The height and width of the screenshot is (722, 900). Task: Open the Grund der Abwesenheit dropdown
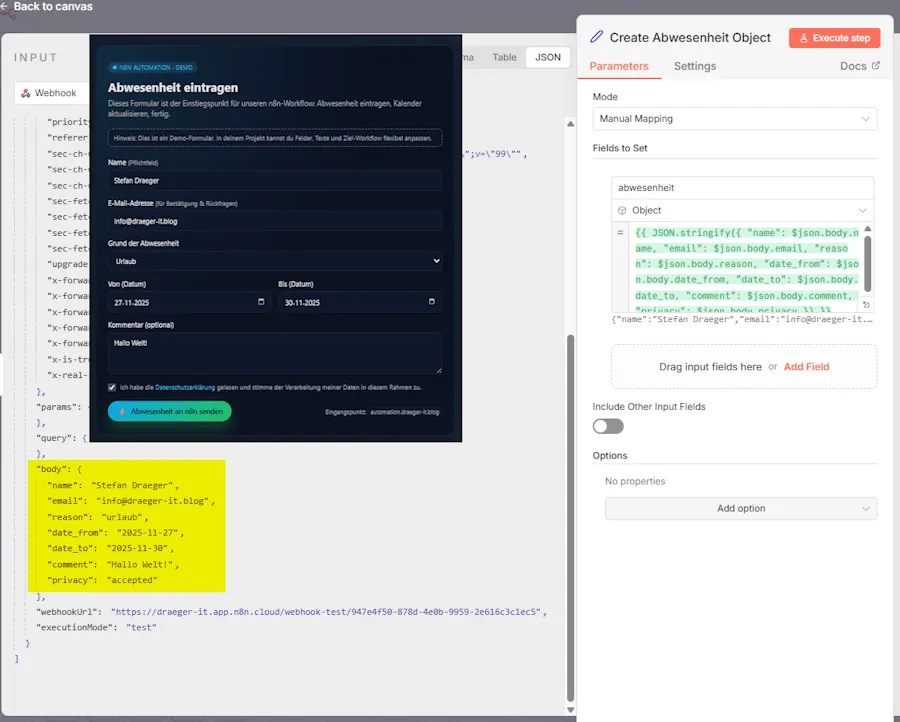(275, 260)
